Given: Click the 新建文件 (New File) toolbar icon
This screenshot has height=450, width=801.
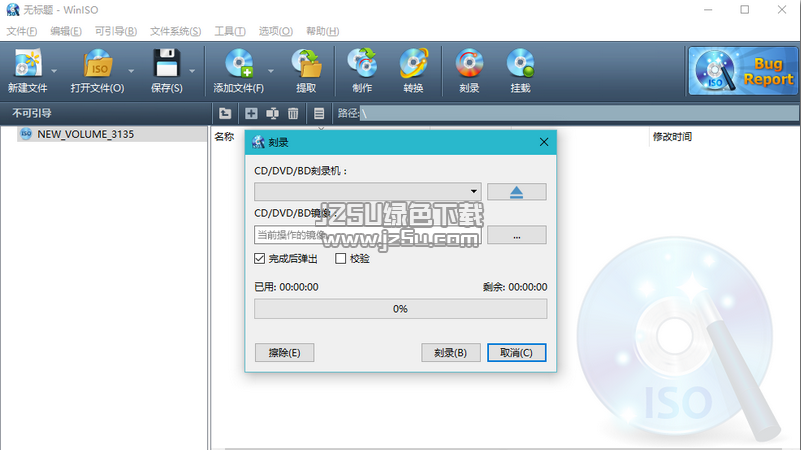Looking at the screenshot, I should (x=27, y=63).
